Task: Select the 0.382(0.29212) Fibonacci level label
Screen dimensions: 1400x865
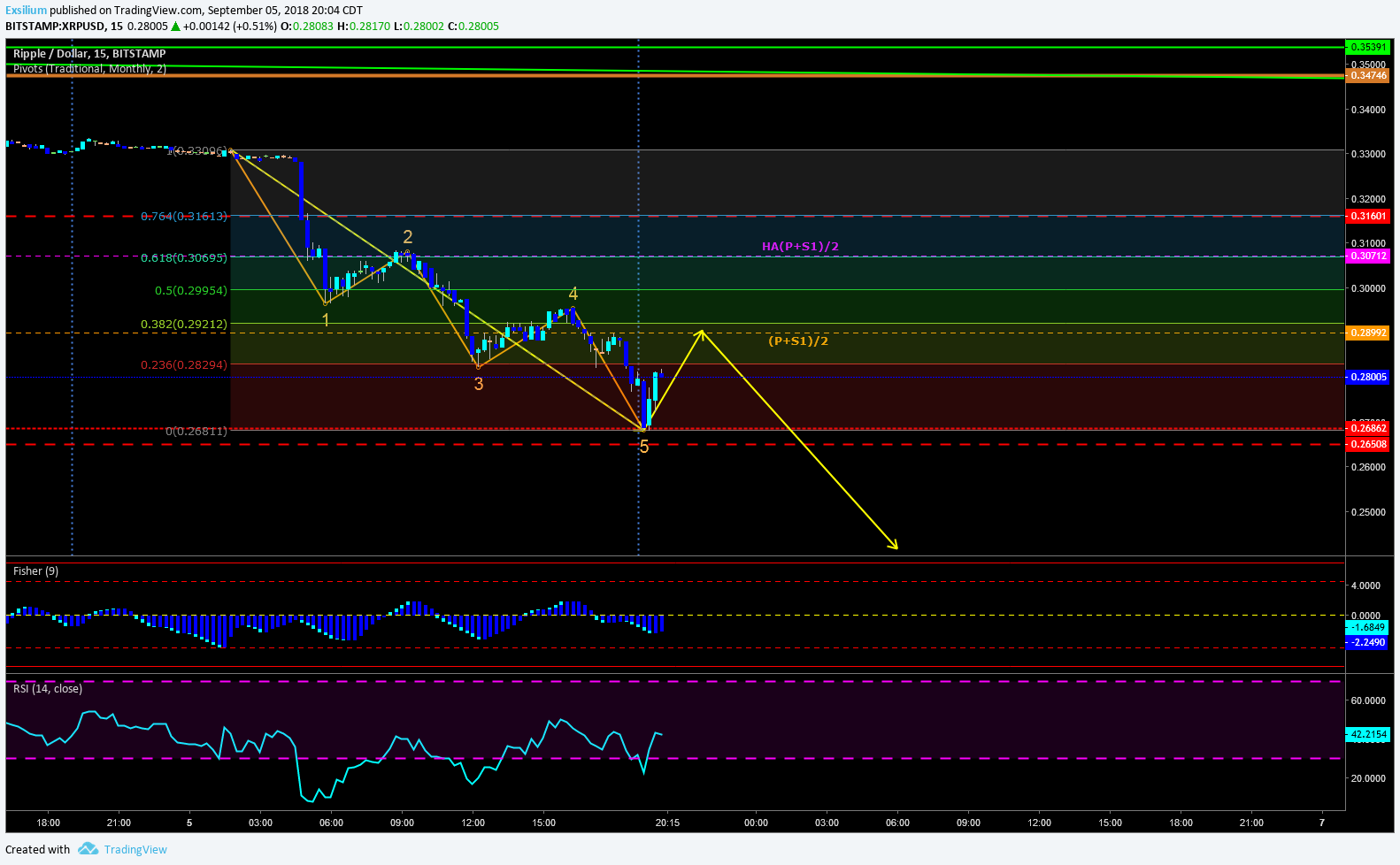Action: 184,325
